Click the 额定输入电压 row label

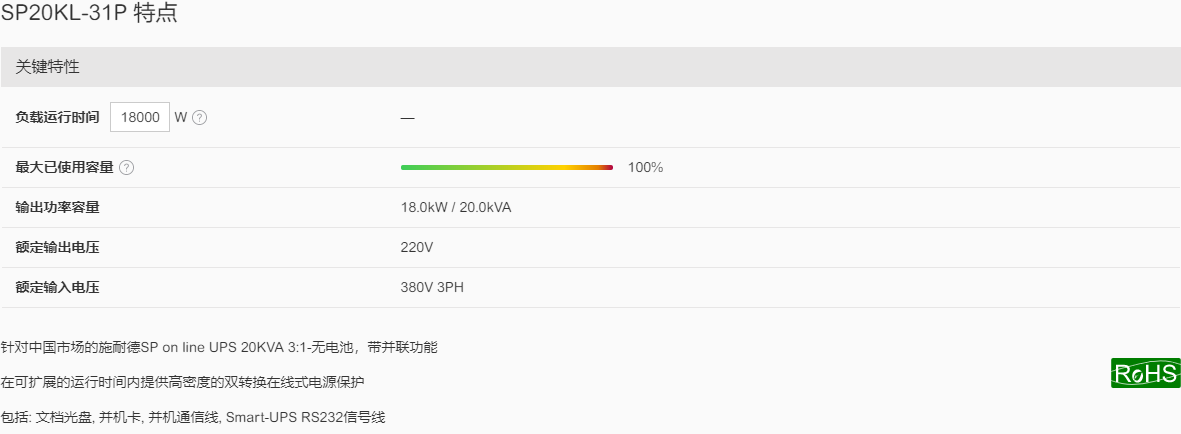57,287
